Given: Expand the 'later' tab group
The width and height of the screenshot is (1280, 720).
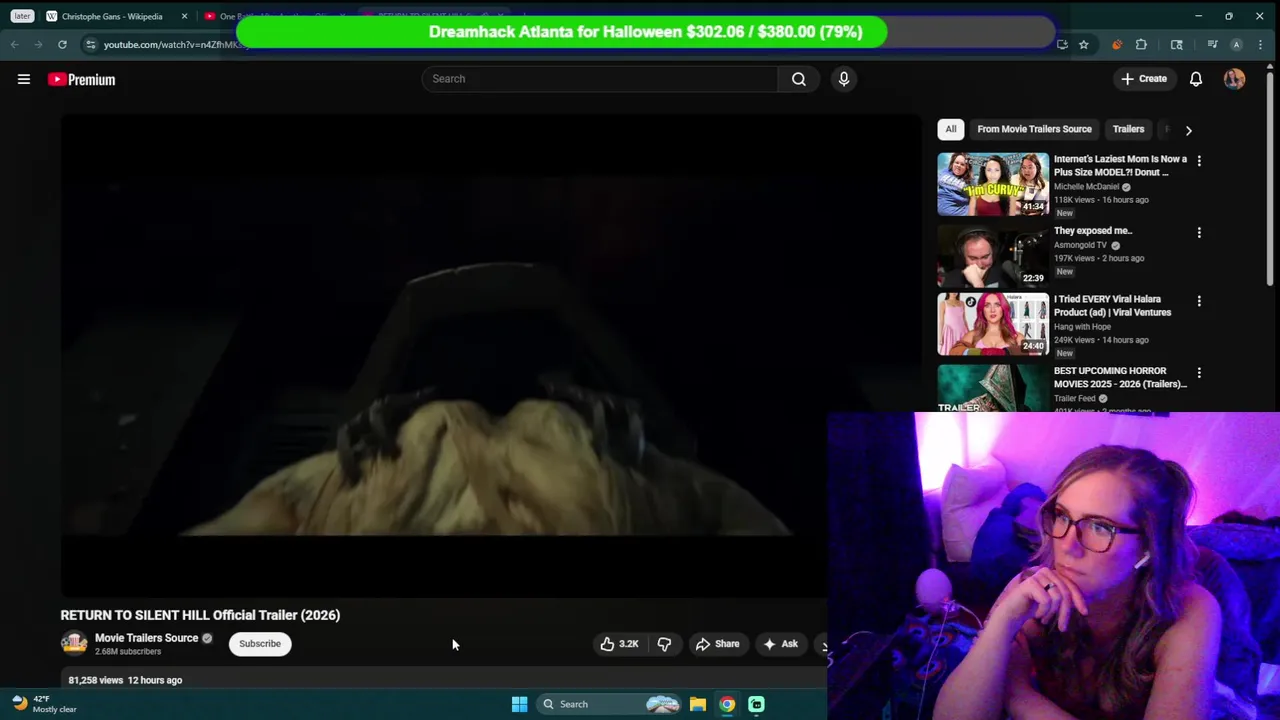Looking at the screenshot, I should (22, 16).
